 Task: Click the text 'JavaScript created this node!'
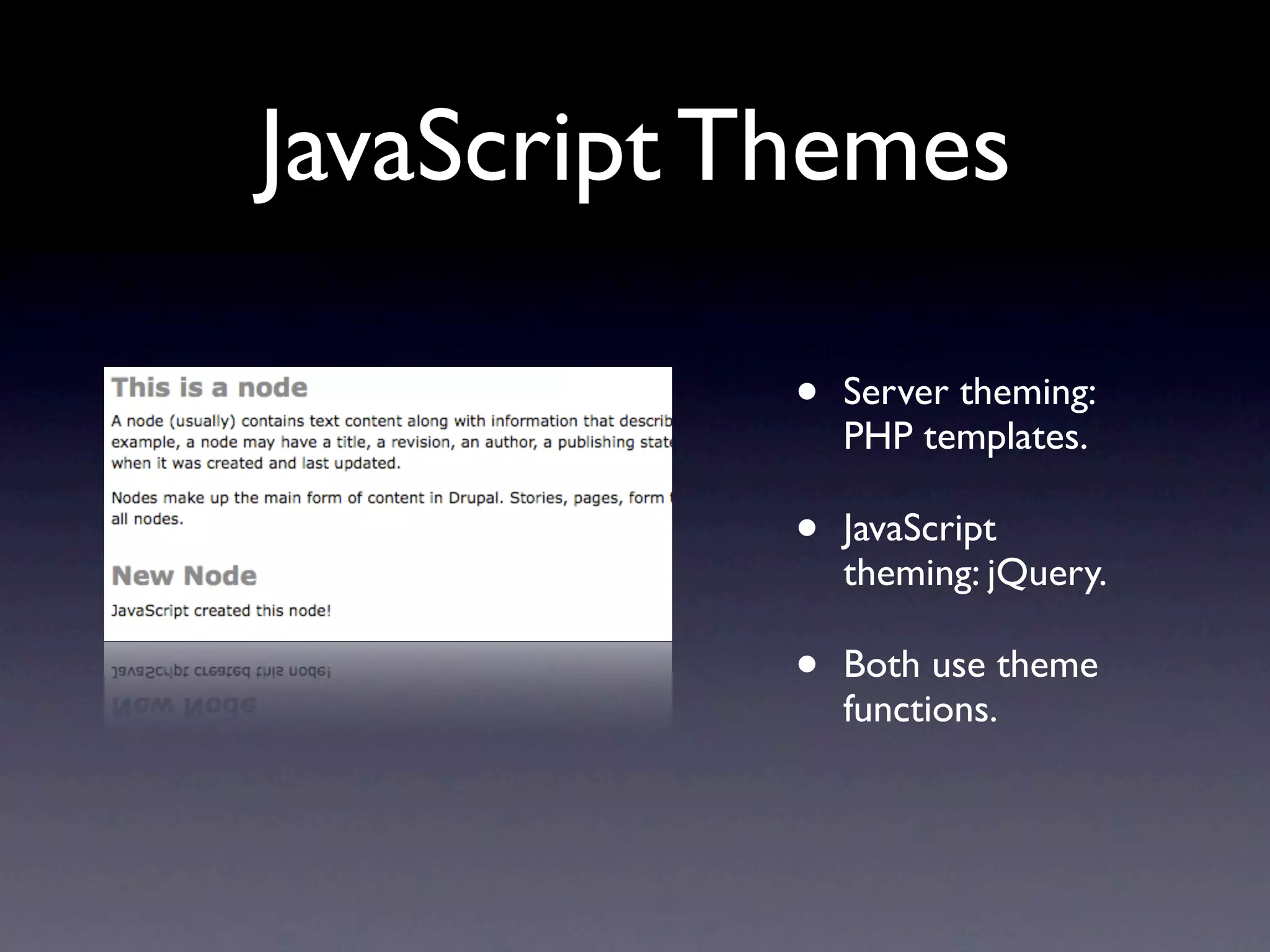pyautogui.click(x=221, y=610)
